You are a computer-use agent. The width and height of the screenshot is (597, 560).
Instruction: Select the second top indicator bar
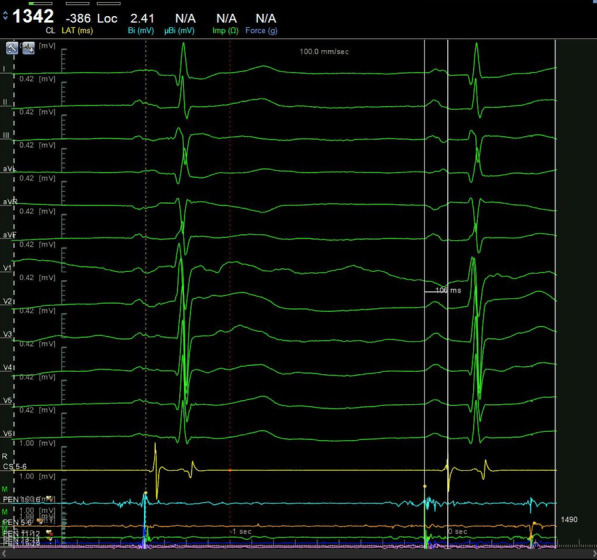pyautogui.click(x=77, y=3)
